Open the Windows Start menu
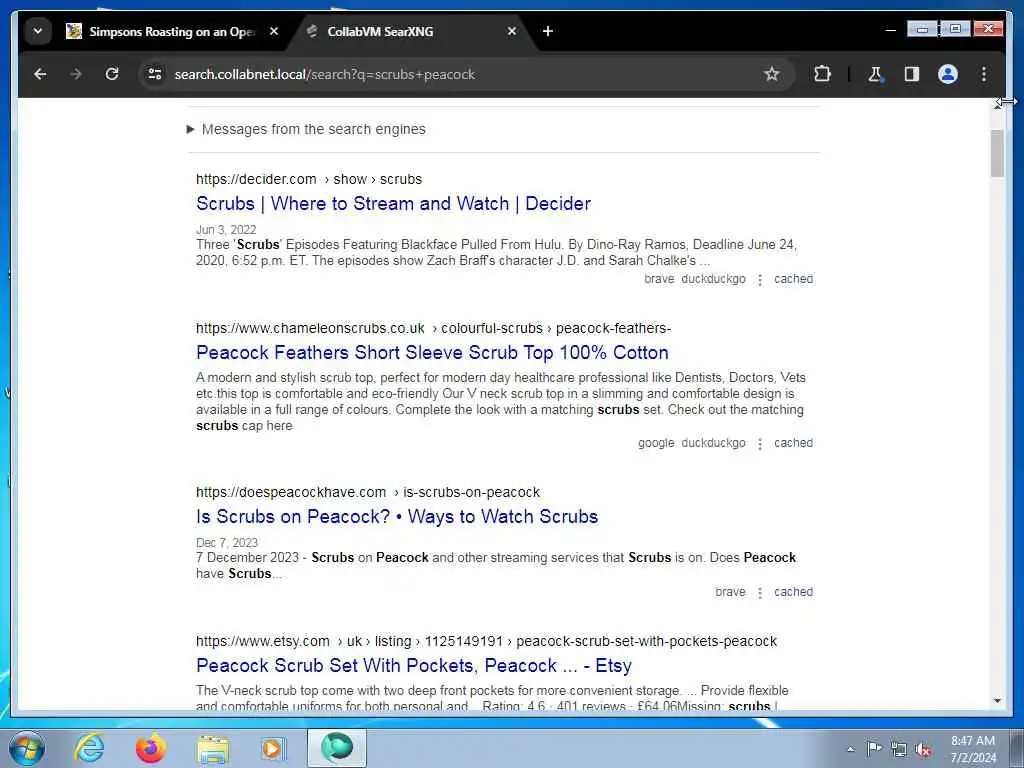 pos(27,748)
